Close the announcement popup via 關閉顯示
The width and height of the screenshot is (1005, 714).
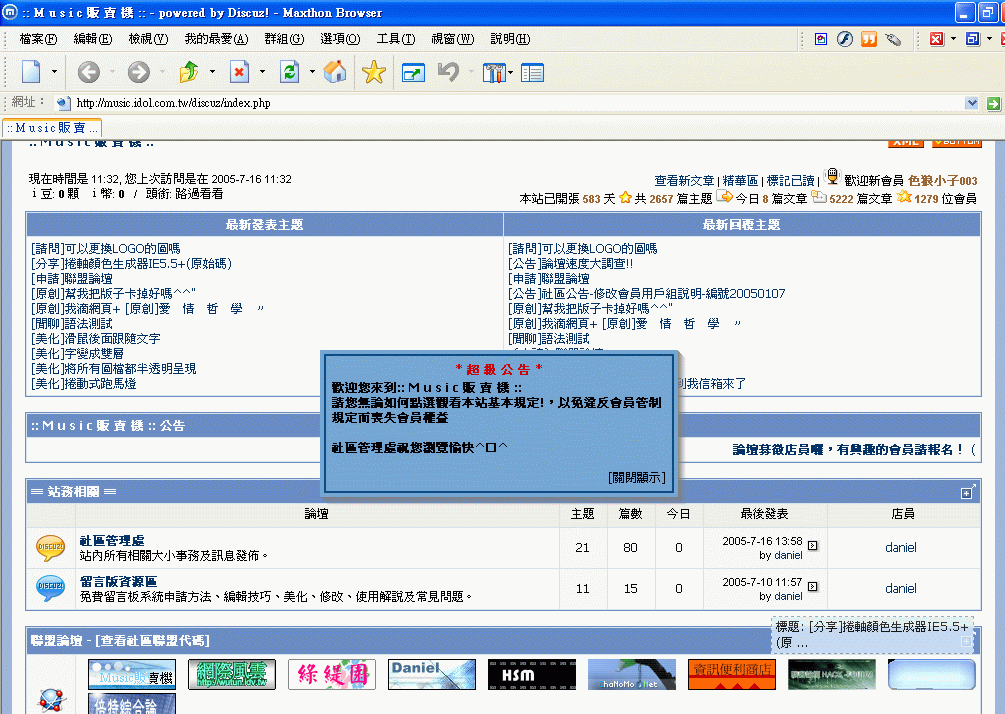click(636, 477)
